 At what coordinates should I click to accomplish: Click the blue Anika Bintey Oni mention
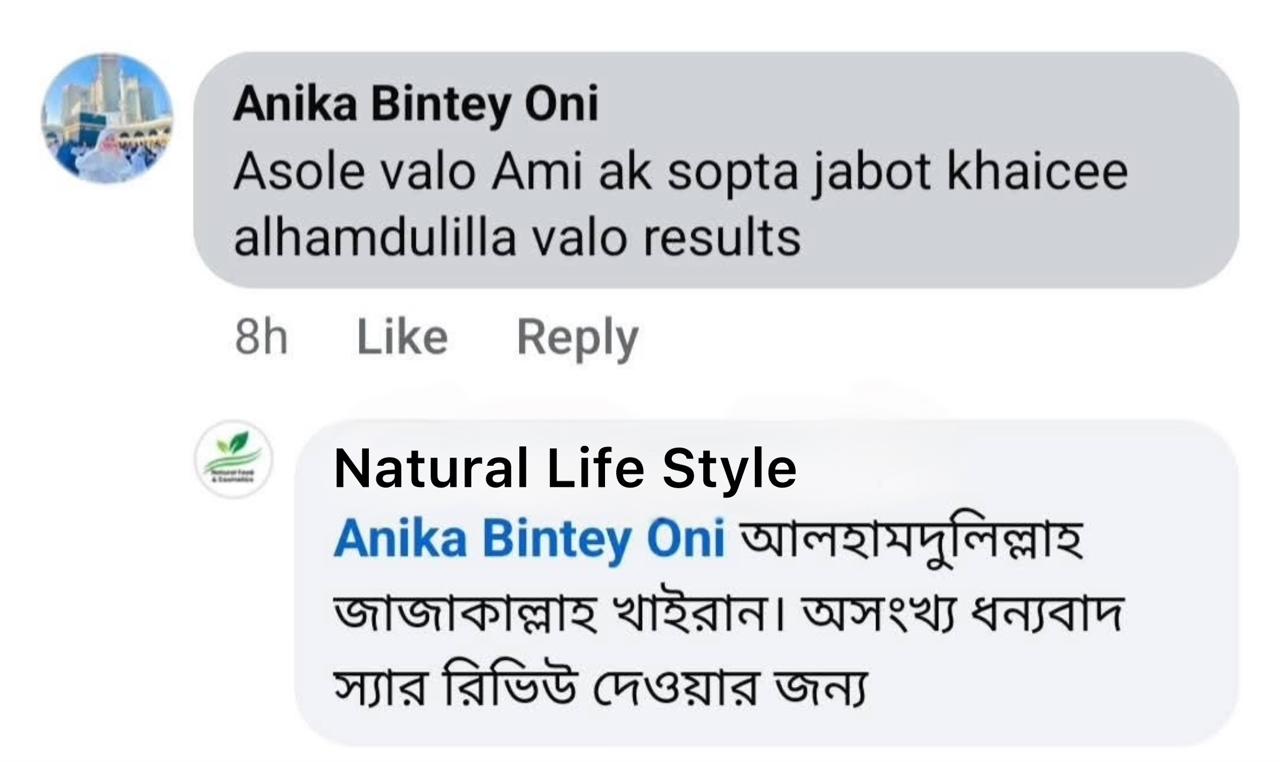tap(529, 540)
